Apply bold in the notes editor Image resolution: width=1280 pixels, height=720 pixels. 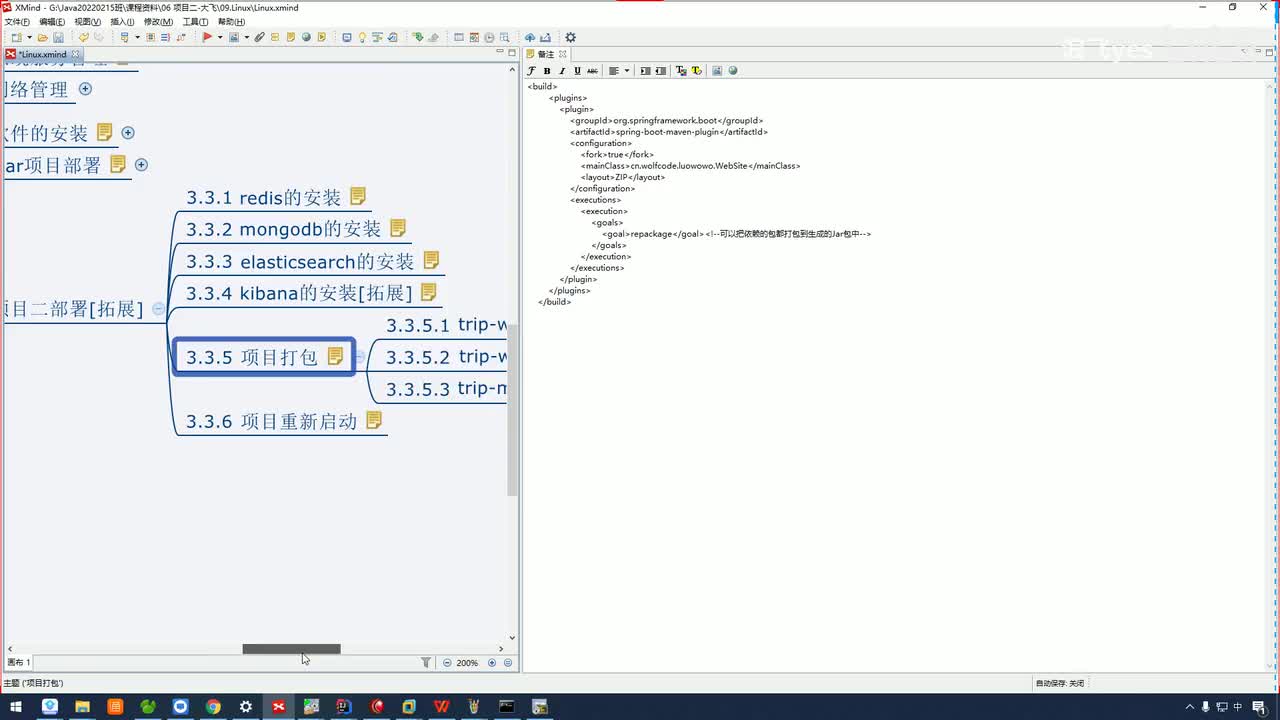(x=547, y=71)
